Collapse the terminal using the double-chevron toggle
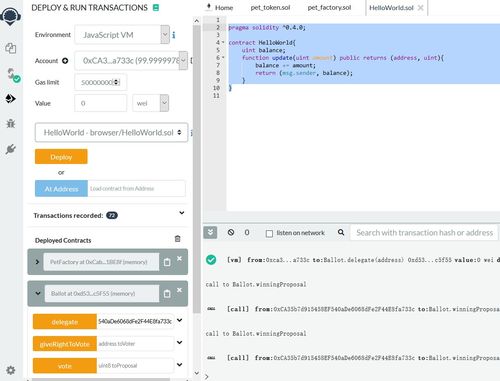The width and height of the screenshot is (500, 381). (210, 232)
